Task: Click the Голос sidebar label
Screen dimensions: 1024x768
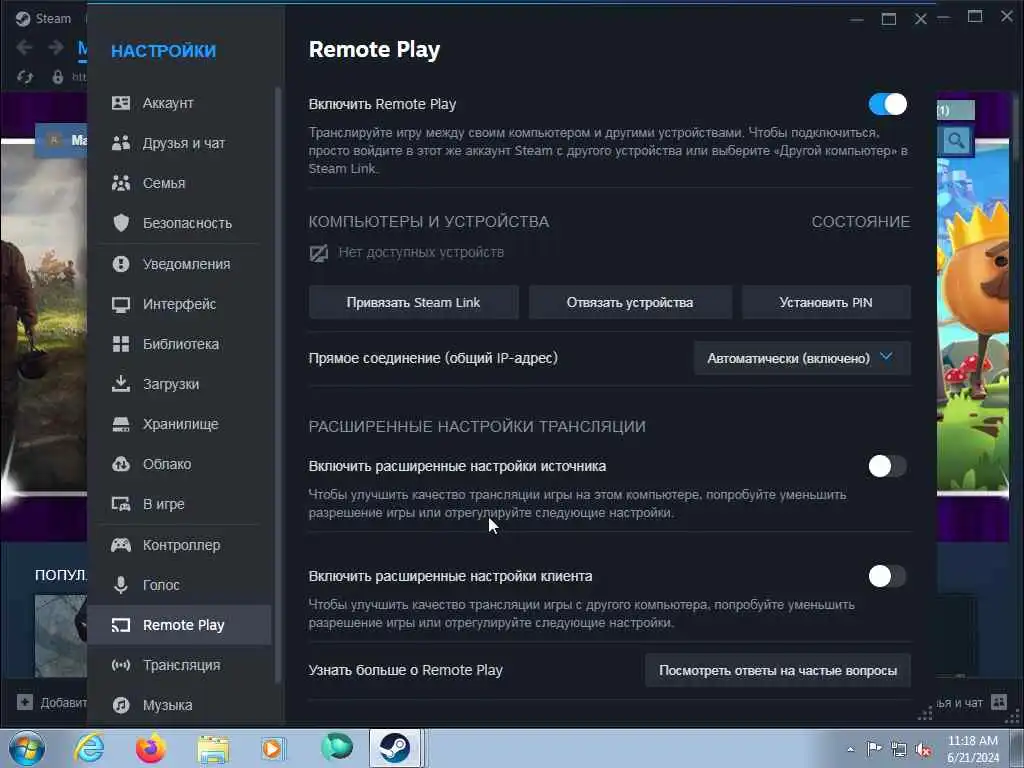Action: click(x=161, y=584)
